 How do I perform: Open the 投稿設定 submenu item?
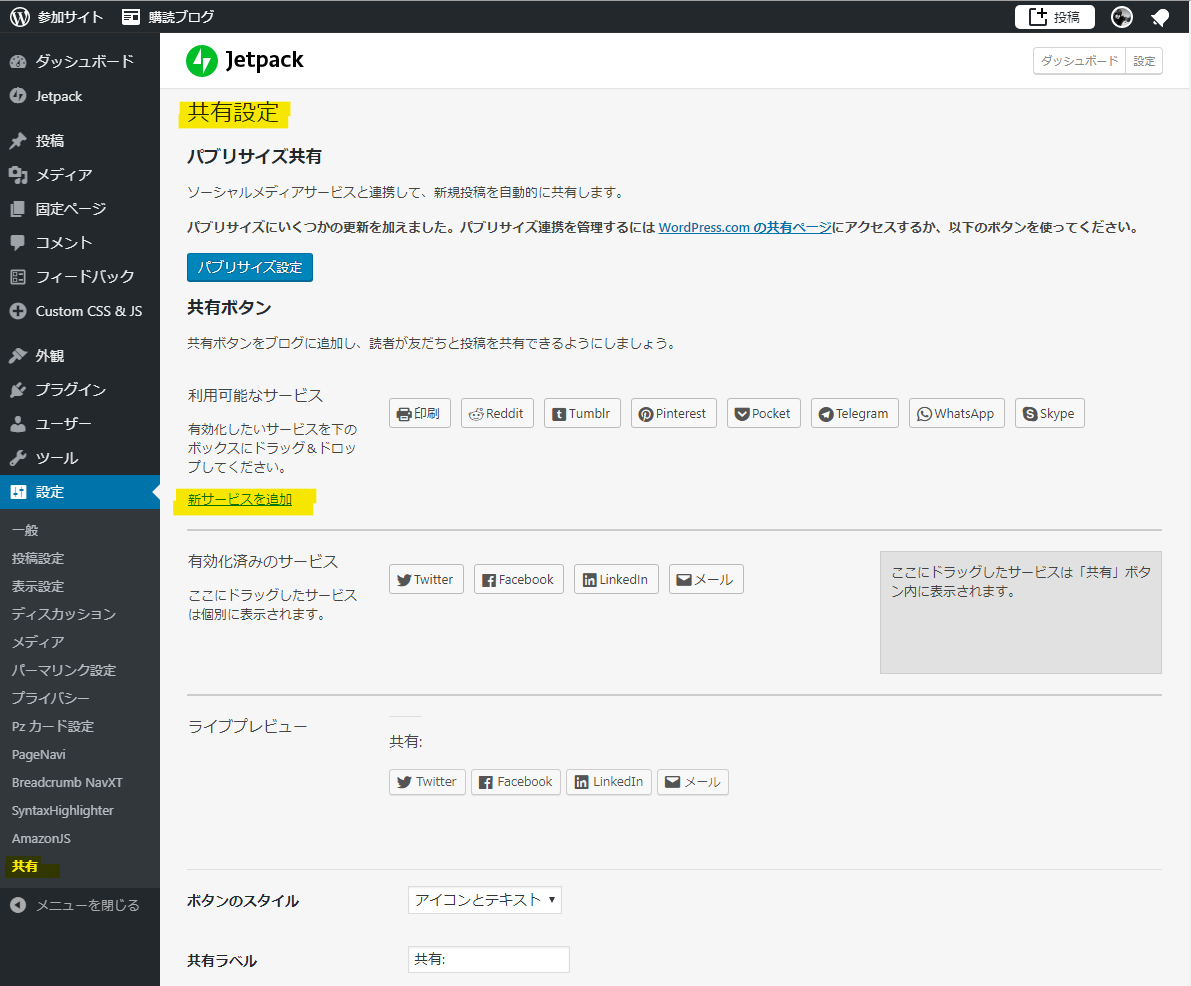[38, 558]
